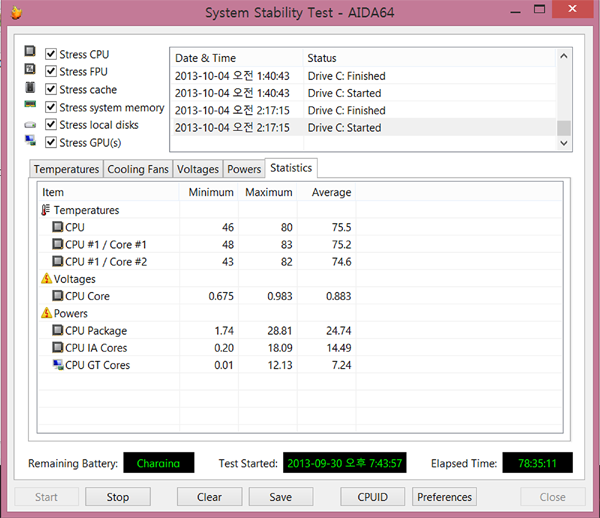Click the CPU chip icon beside Stress CPU
This screenshot has width=600, height=518.
tap(30, 51)
